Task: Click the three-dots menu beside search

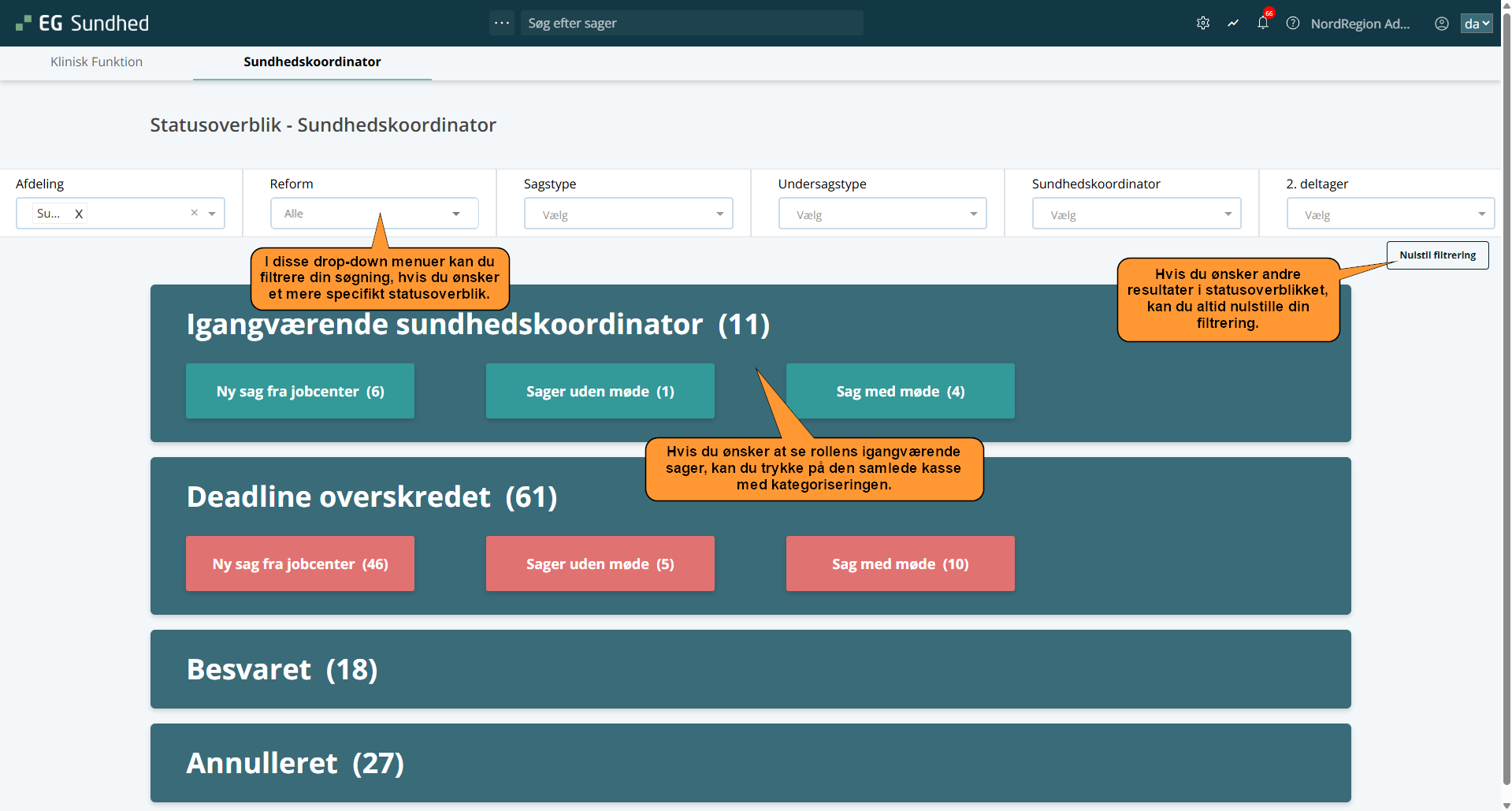Action: pos(502,23)
